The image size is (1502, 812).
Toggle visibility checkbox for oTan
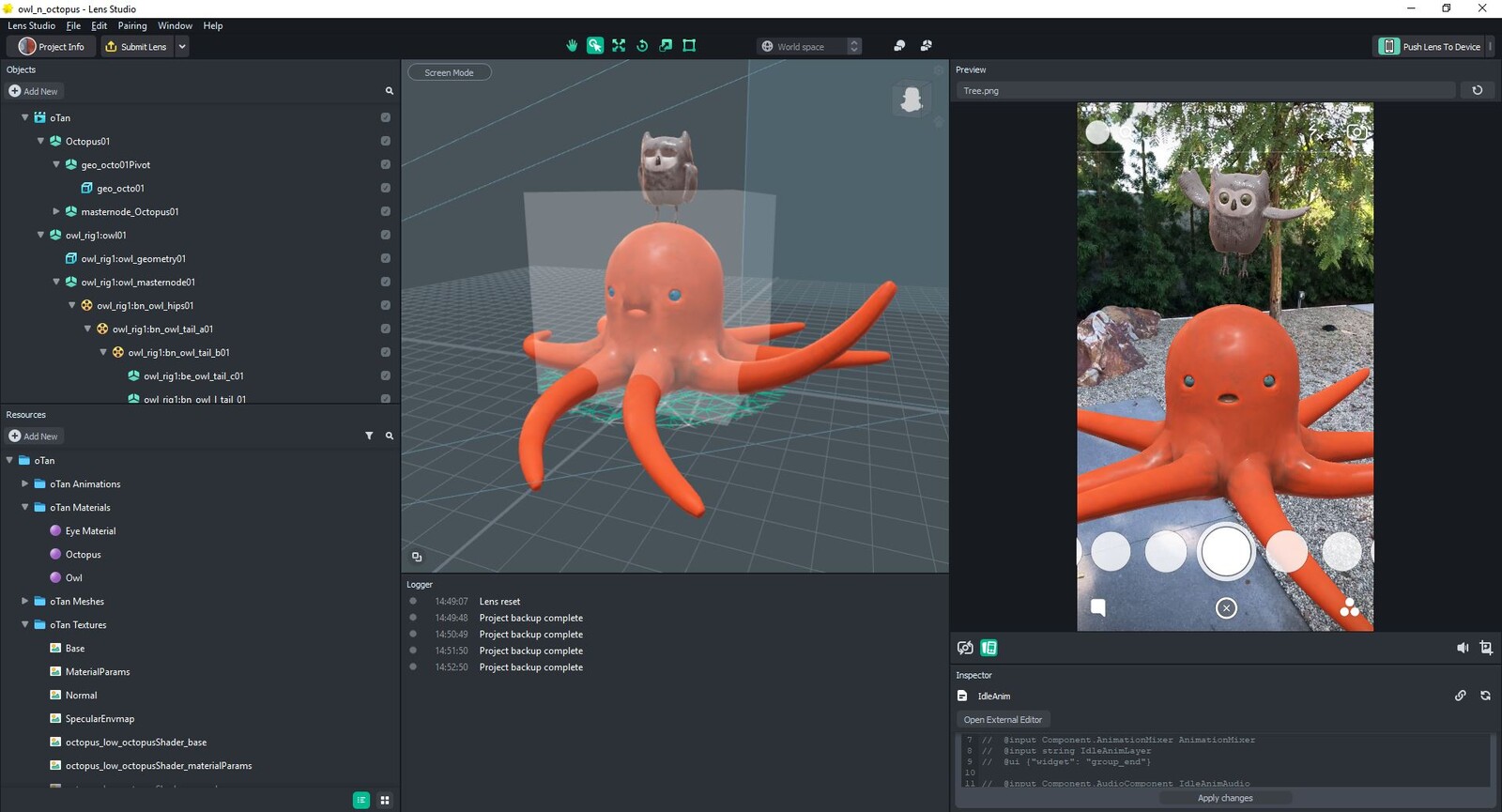click(x=385, y=117)
